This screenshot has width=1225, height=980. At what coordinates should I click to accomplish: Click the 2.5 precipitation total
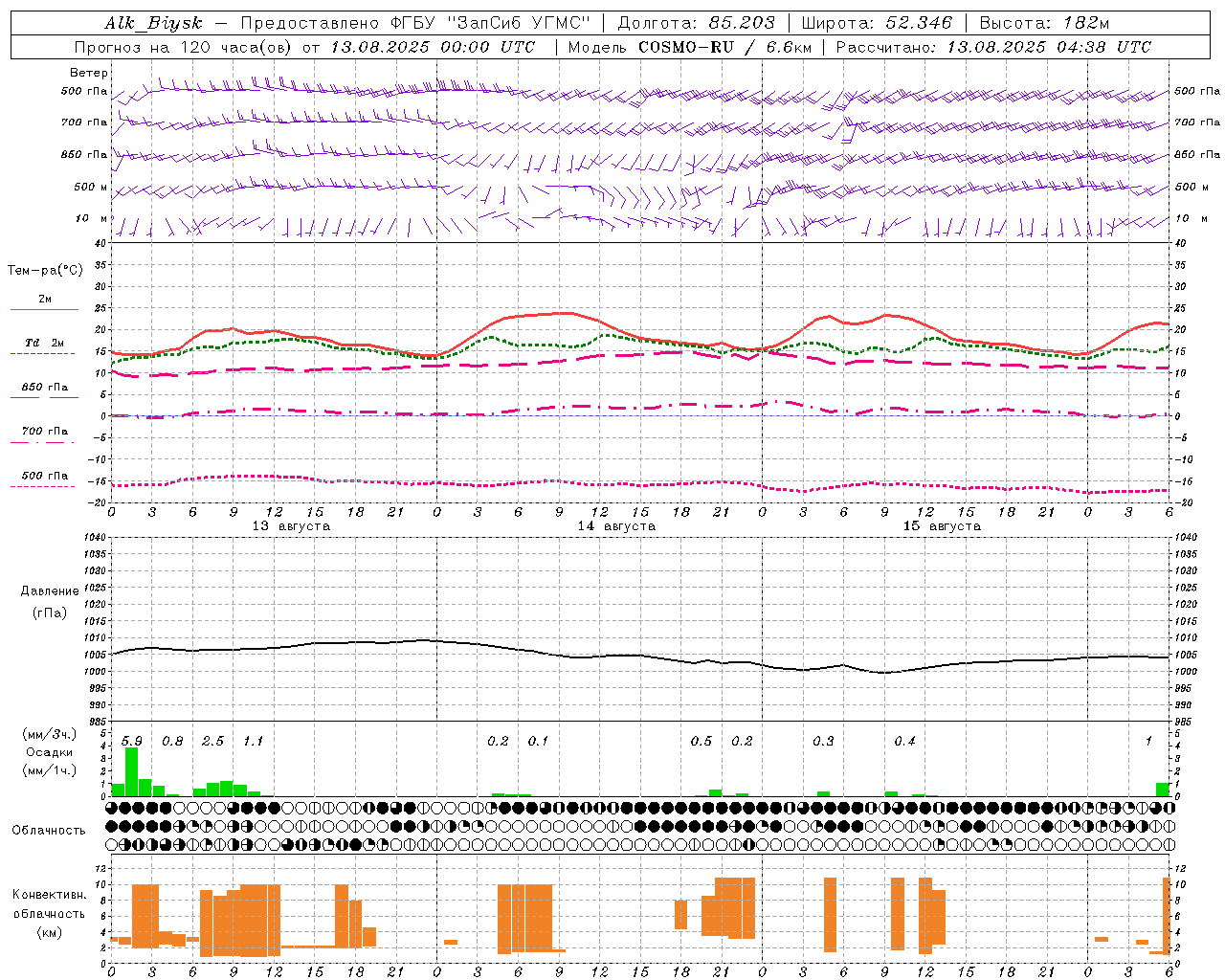212,741
